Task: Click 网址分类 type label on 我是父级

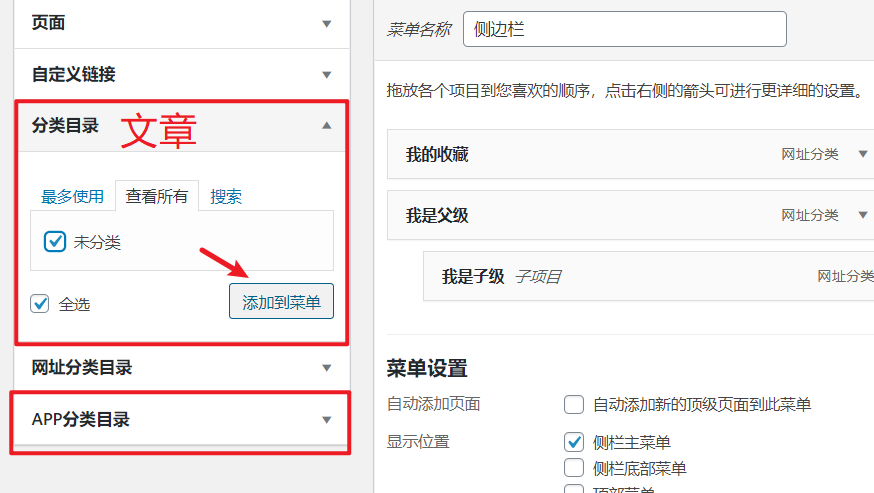Action: (809, 215)
